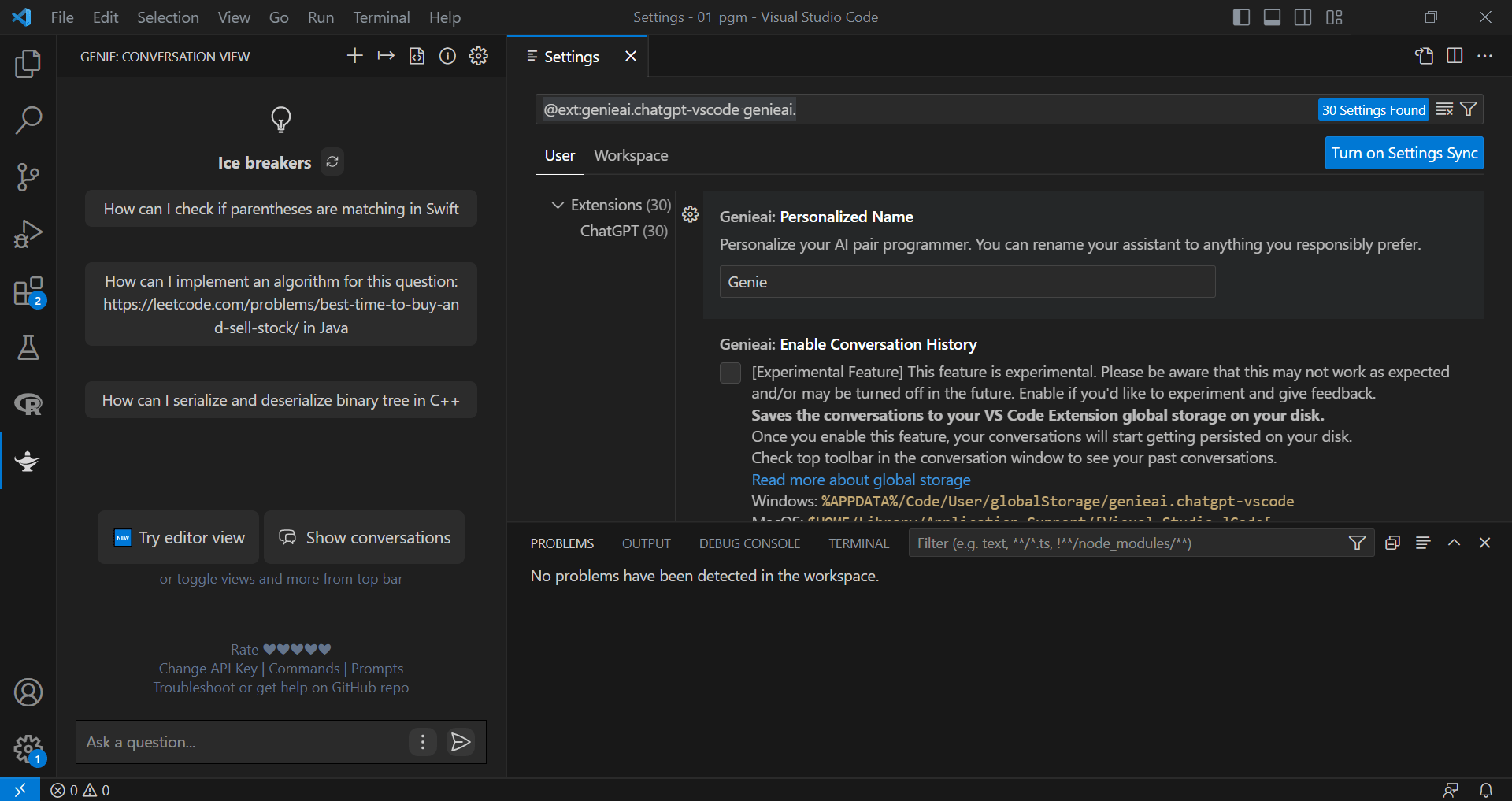Collapse the Extensions (30) section

557,204
